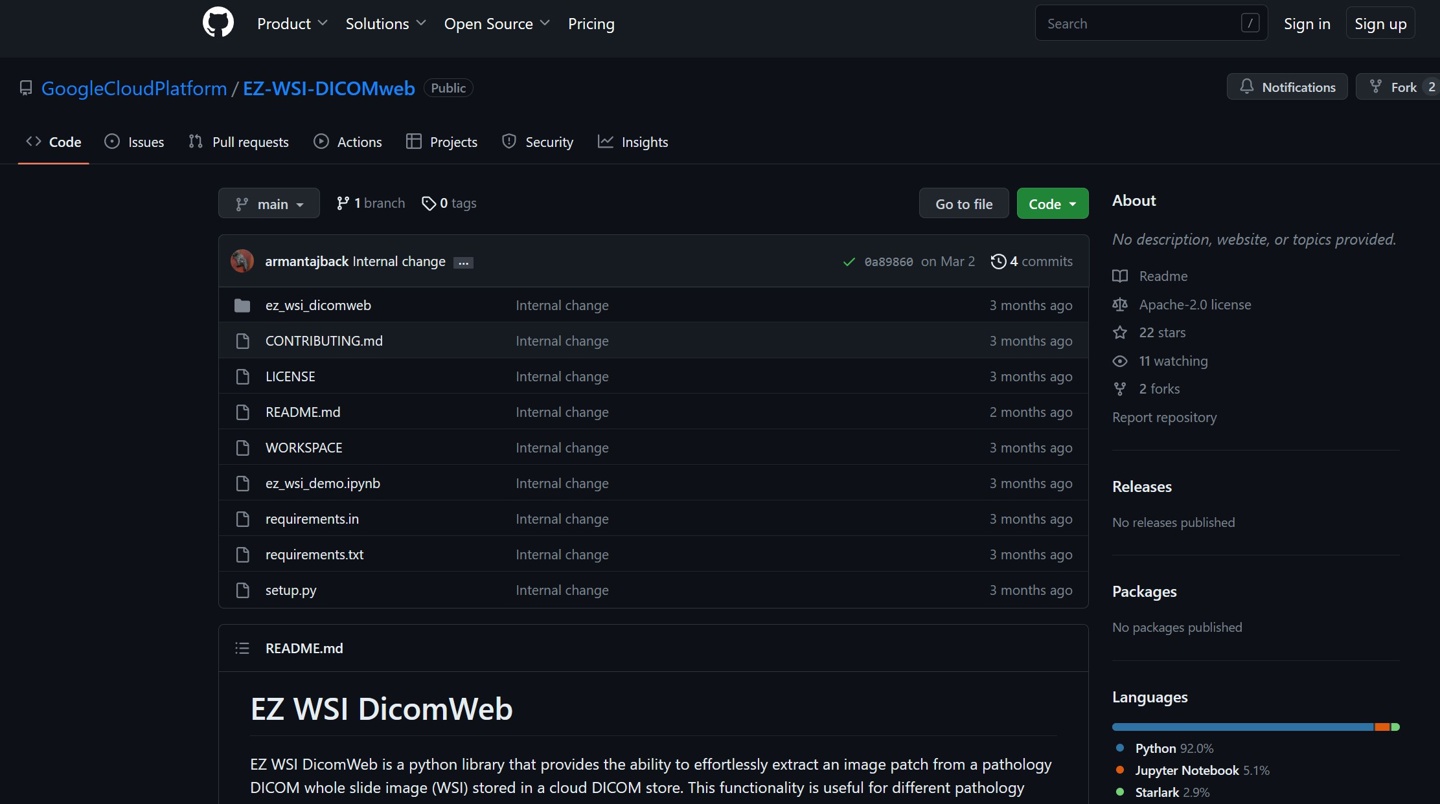1440x804 pixels.
Task: Open the Pricing page
Action: tap(591, 23)
